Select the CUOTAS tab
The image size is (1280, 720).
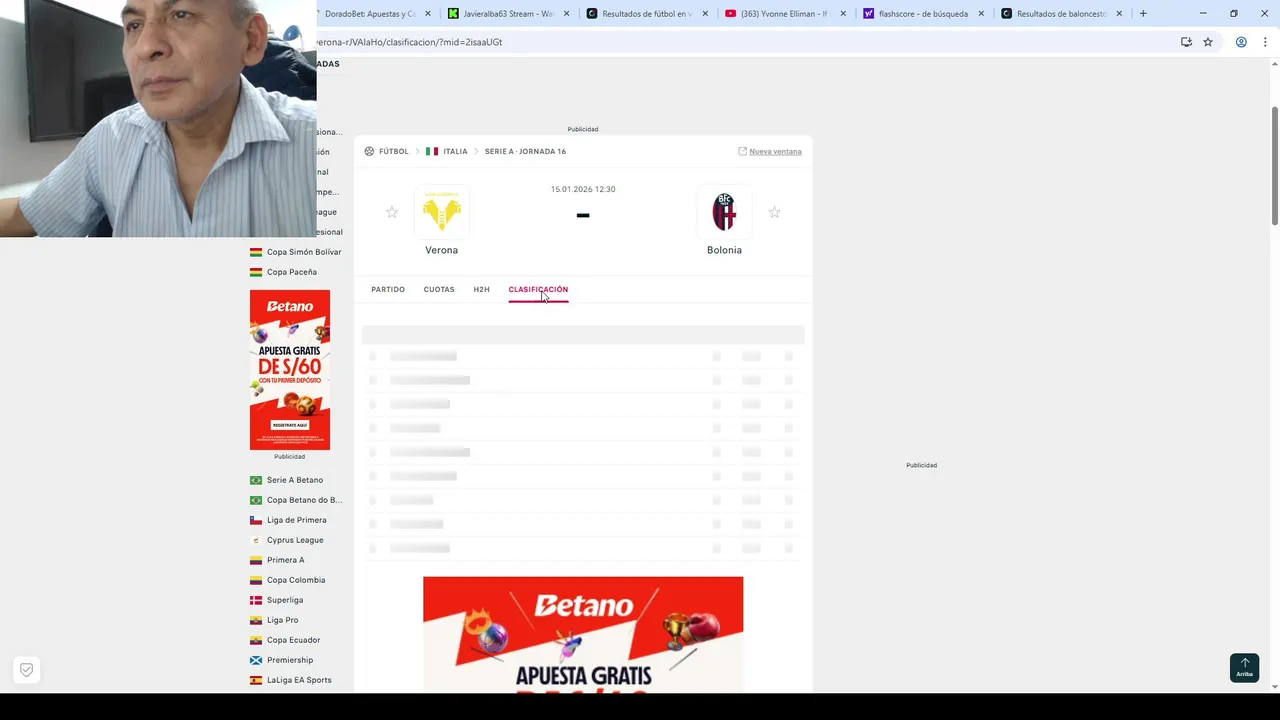[439, 289]
